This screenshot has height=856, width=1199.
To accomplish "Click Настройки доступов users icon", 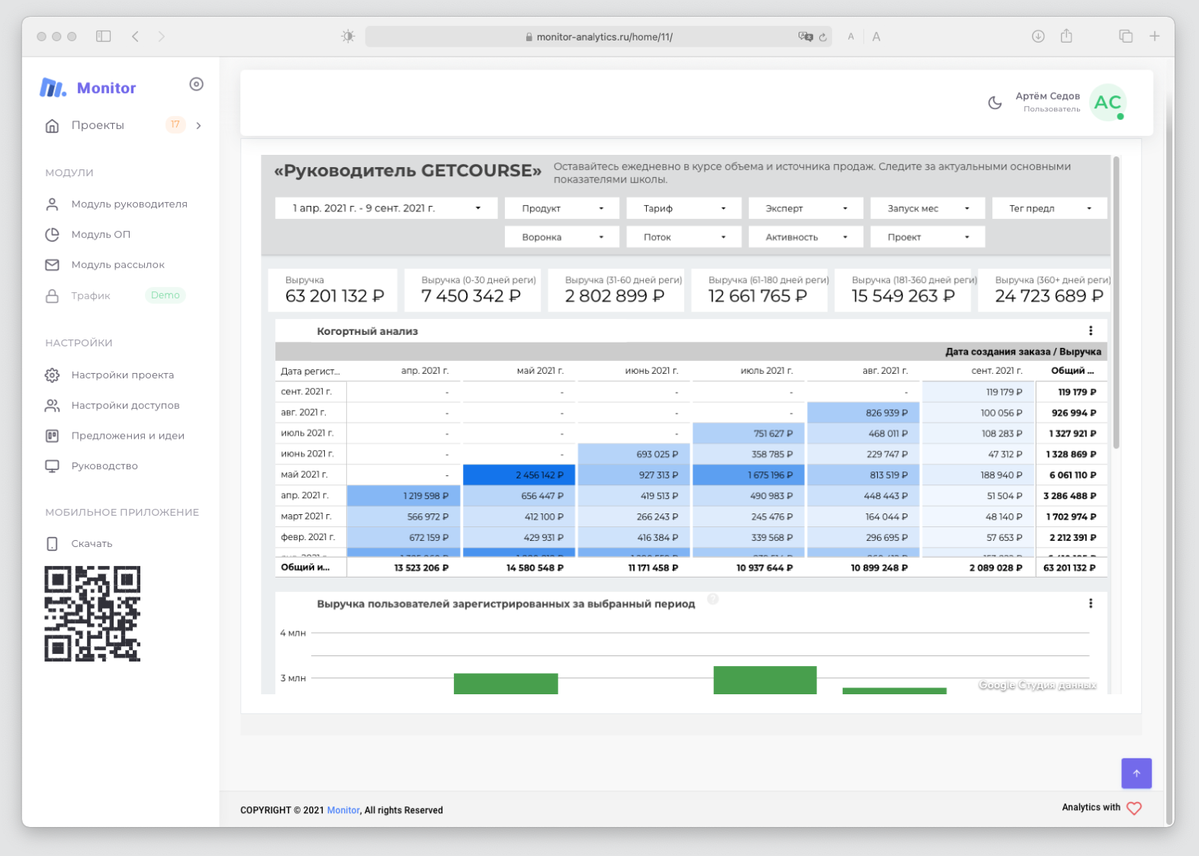I will 52,405.
